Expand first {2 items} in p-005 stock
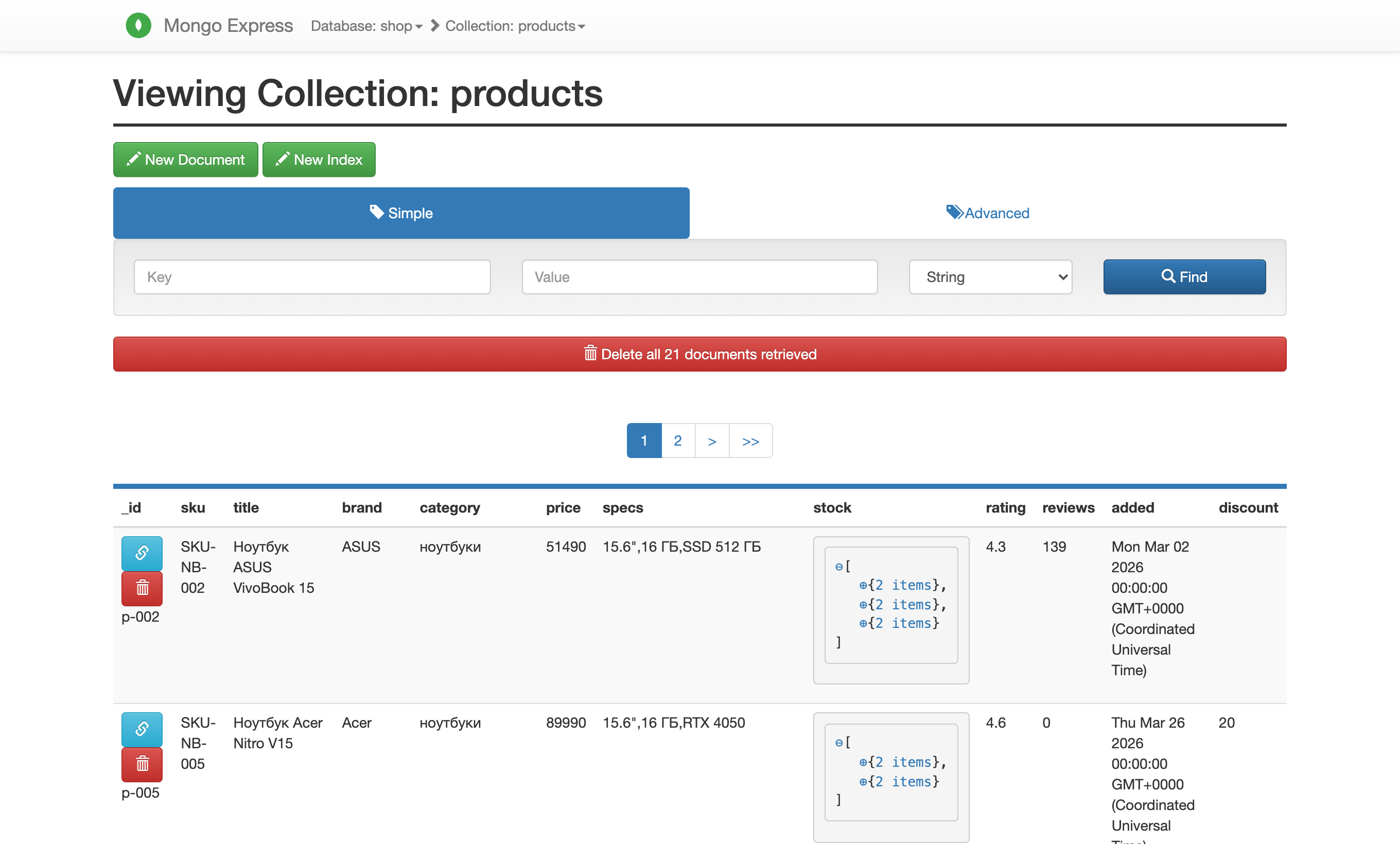Image resolution: width=1400 pixels, height=844 pixels. point(863,762)
